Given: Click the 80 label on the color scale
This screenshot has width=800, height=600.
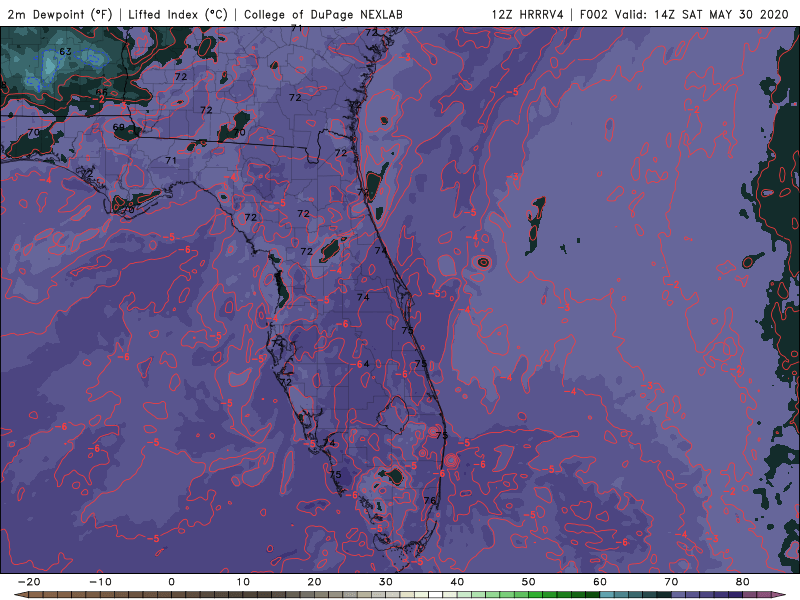Looking at the screenshot, I should tap(743, 582).
